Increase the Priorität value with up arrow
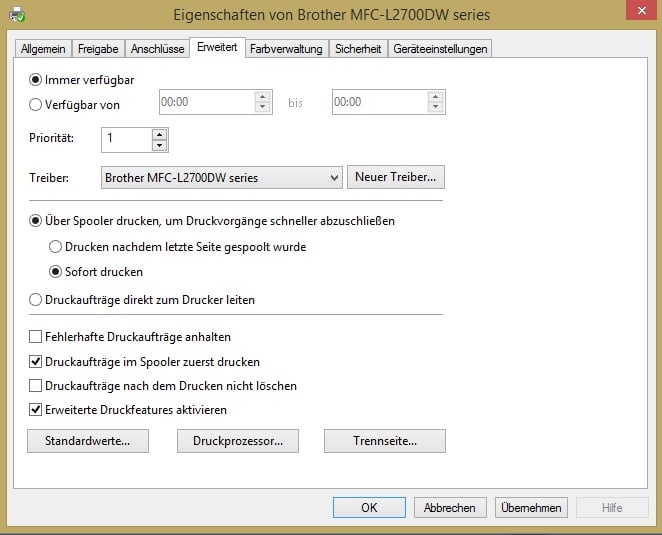 tap(159, 133)
